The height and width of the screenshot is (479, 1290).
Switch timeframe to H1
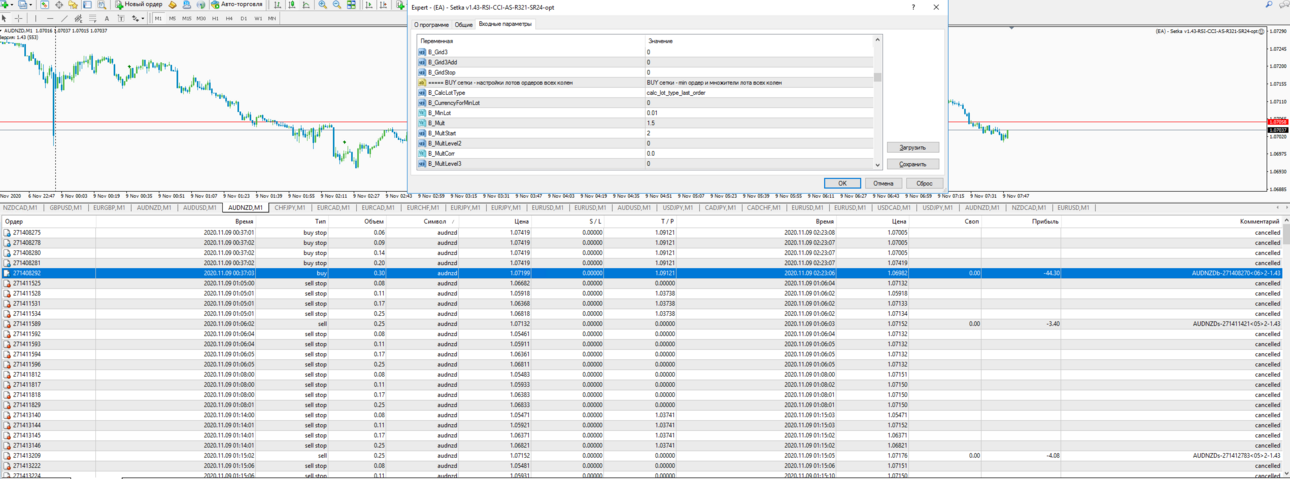[x=215, y=18]
